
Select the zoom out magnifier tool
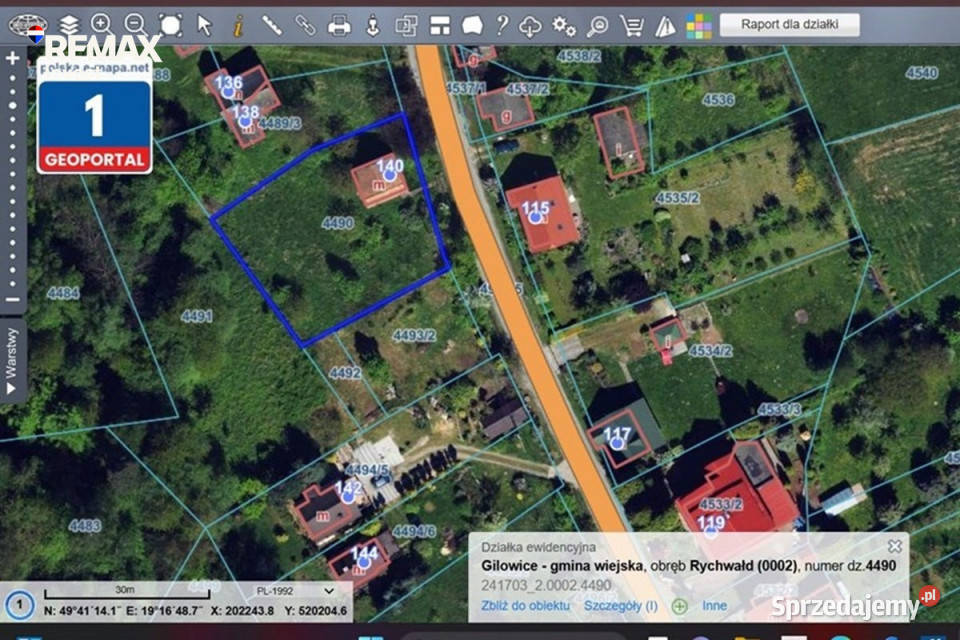135,25
